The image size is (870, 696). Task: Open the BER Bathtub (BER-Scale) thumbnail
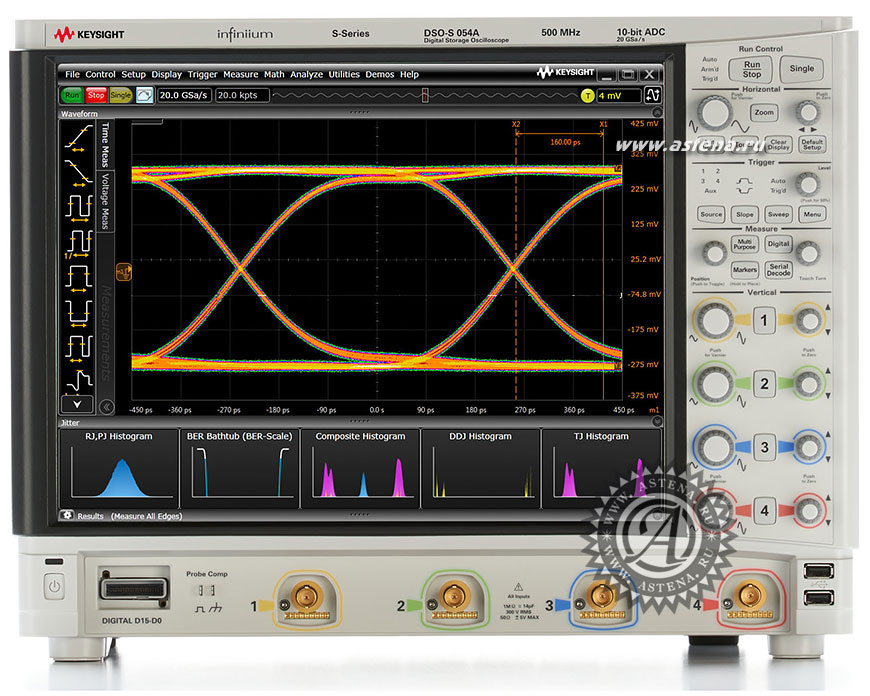pos(240,468)
